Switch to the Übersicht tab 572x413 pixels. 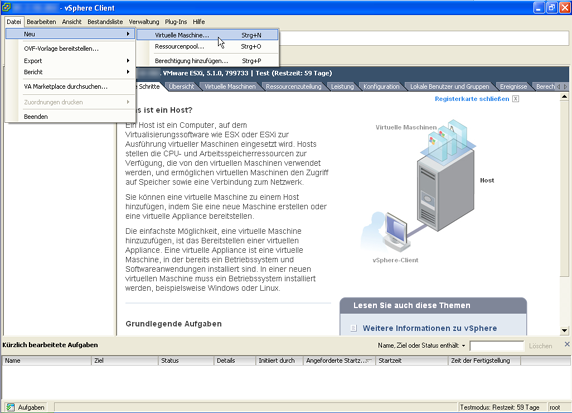click(x=181, y=86)
